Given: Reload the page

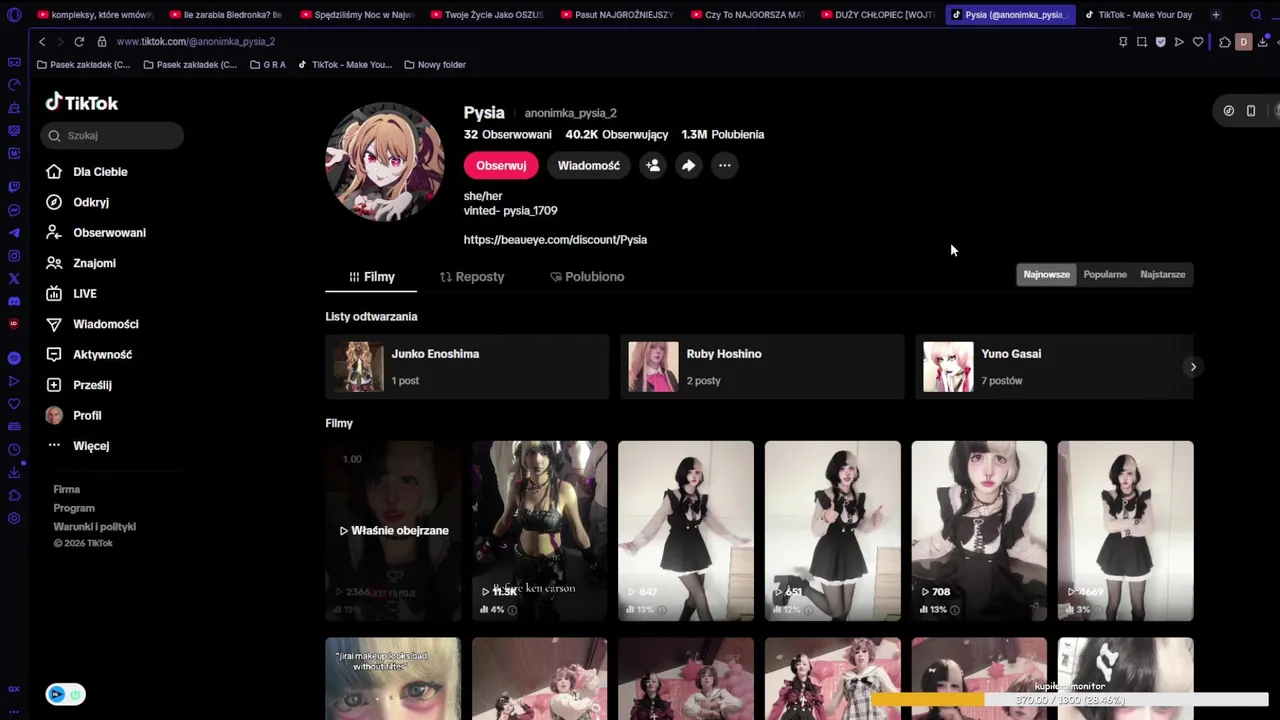Looking at the screenshot, I should (79, 41).
